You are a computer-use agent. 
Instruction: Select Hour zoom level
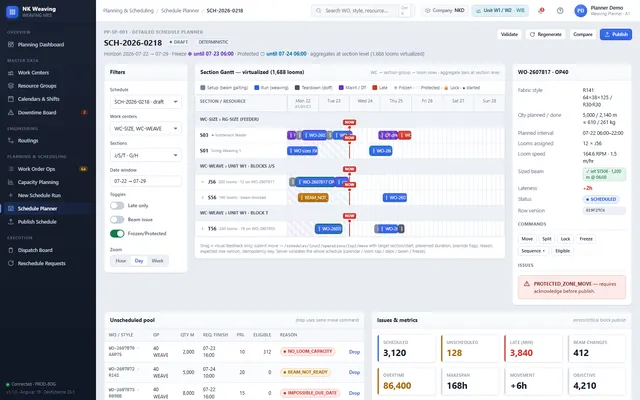[121, 261]
